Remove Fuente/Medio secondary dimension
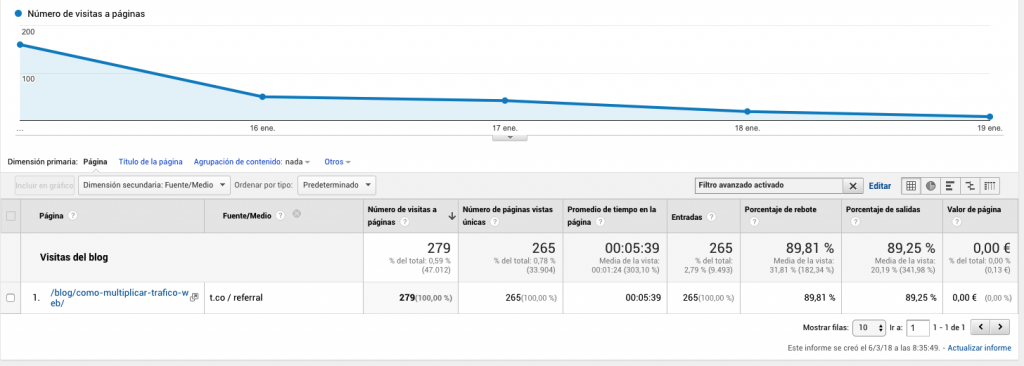The image size is (1024, 366). tap(296, 214)
